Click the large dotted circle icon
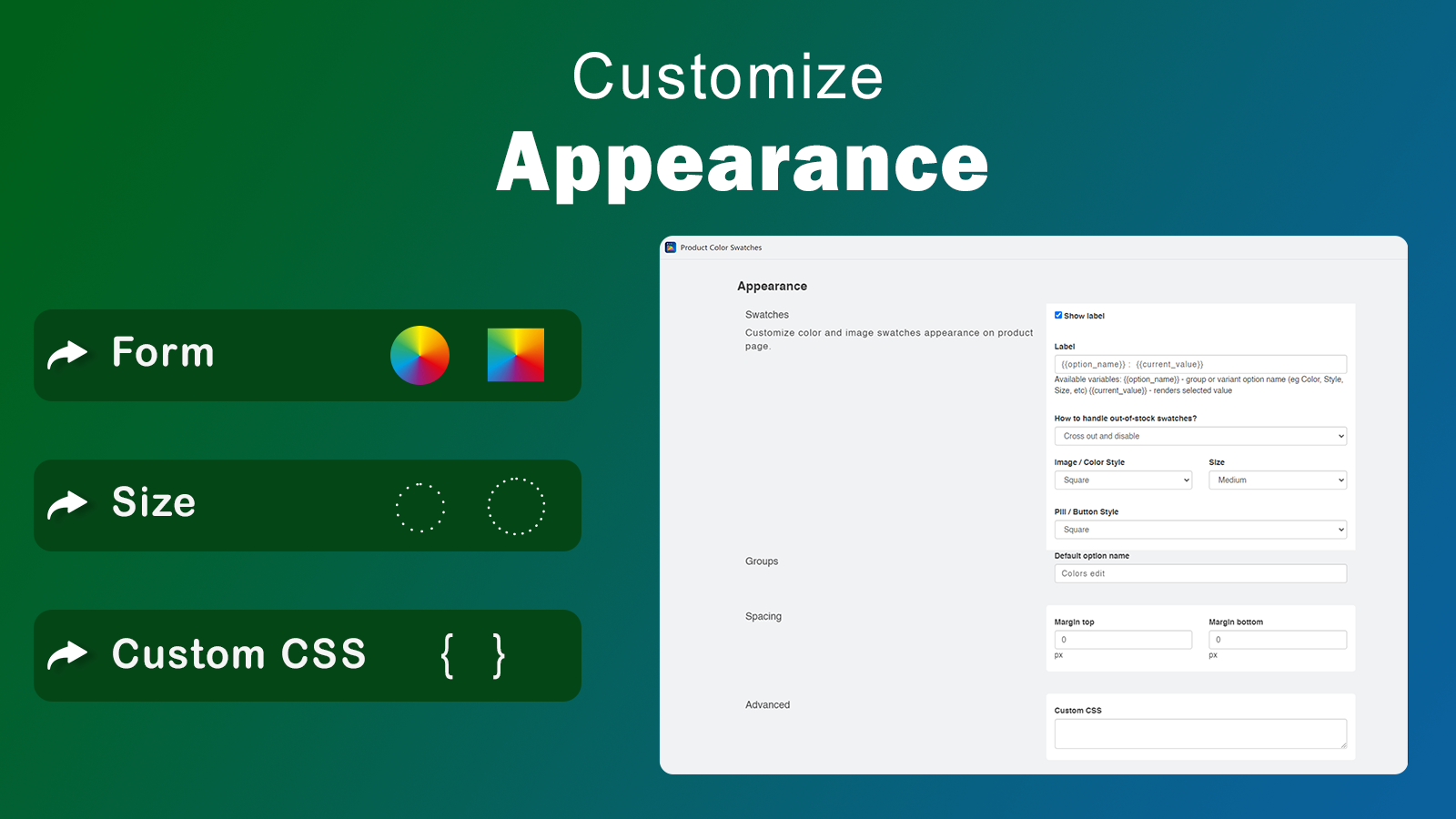This screenshot has height=819, width=1456. click(x=516, y=507)
